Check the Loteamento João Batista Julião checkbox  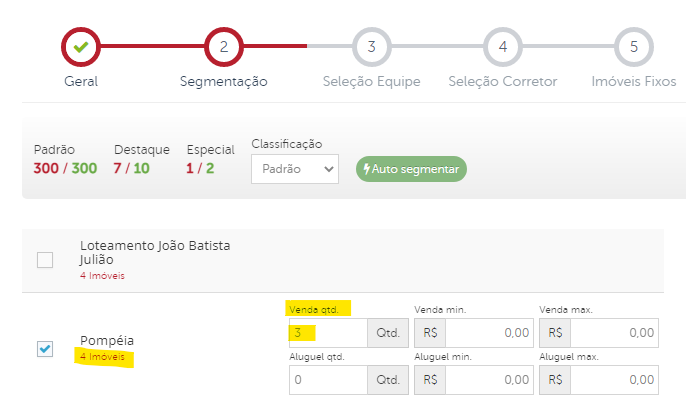pos(45,260)
